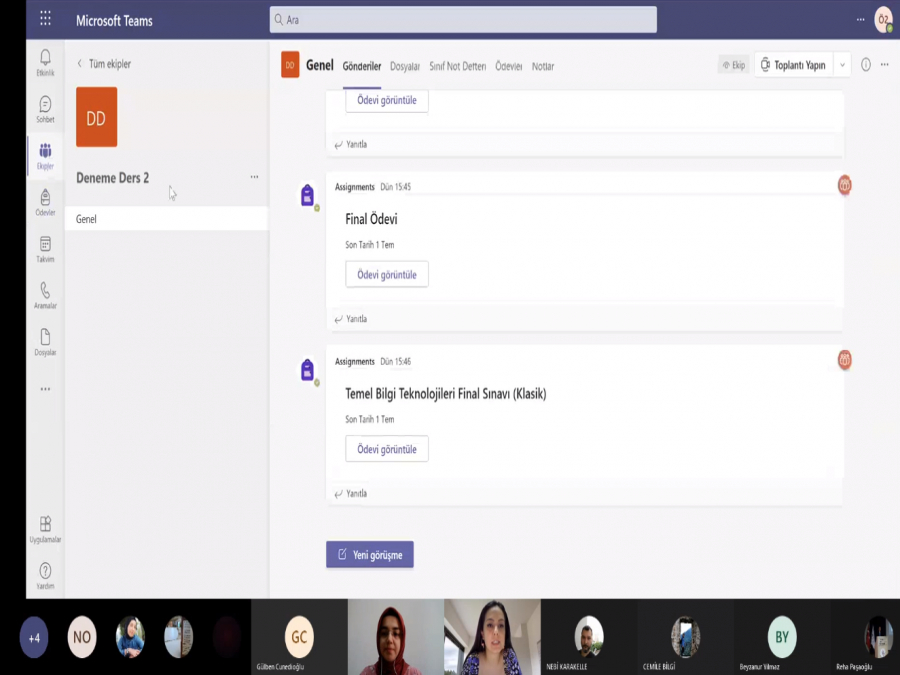This screenshot has width=900, height=675.
Task: Click the large DD team avatar
Action: point(96,117)
